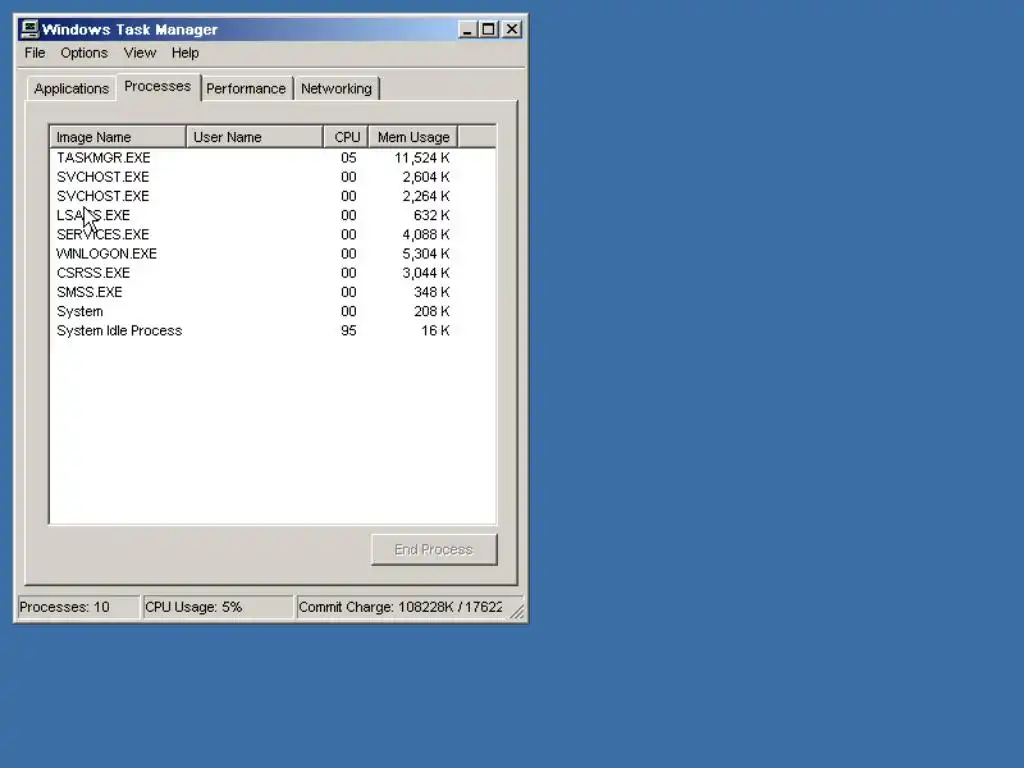Sort by CPU column header
Viewport: 1024px width, 768px height.
click(x=346, y=137)
